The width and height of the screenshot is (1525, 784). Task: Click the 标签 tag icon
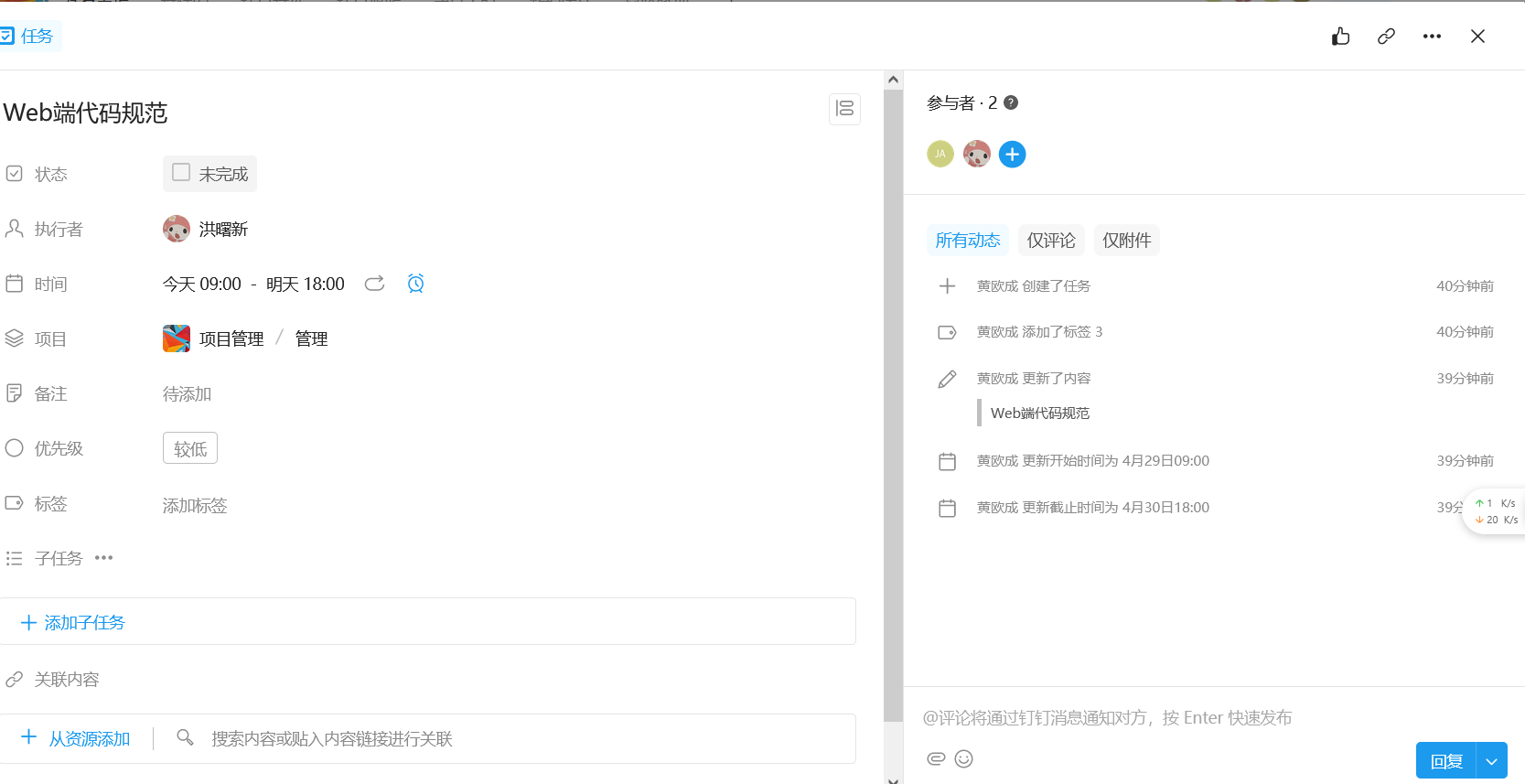14,503
